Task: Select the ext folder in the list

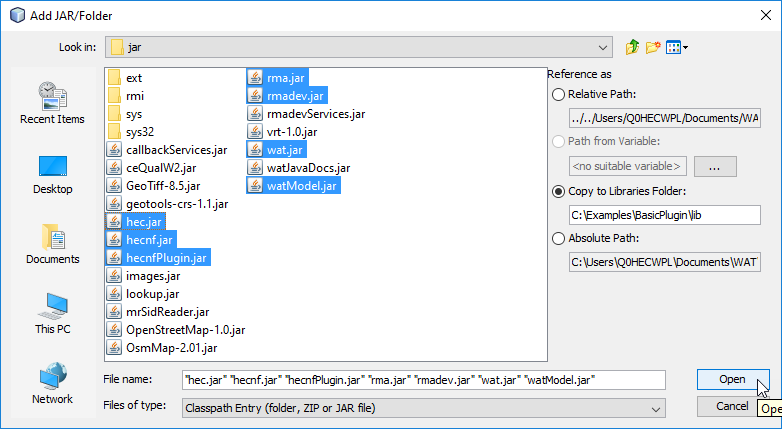Action: click(134, 78)
